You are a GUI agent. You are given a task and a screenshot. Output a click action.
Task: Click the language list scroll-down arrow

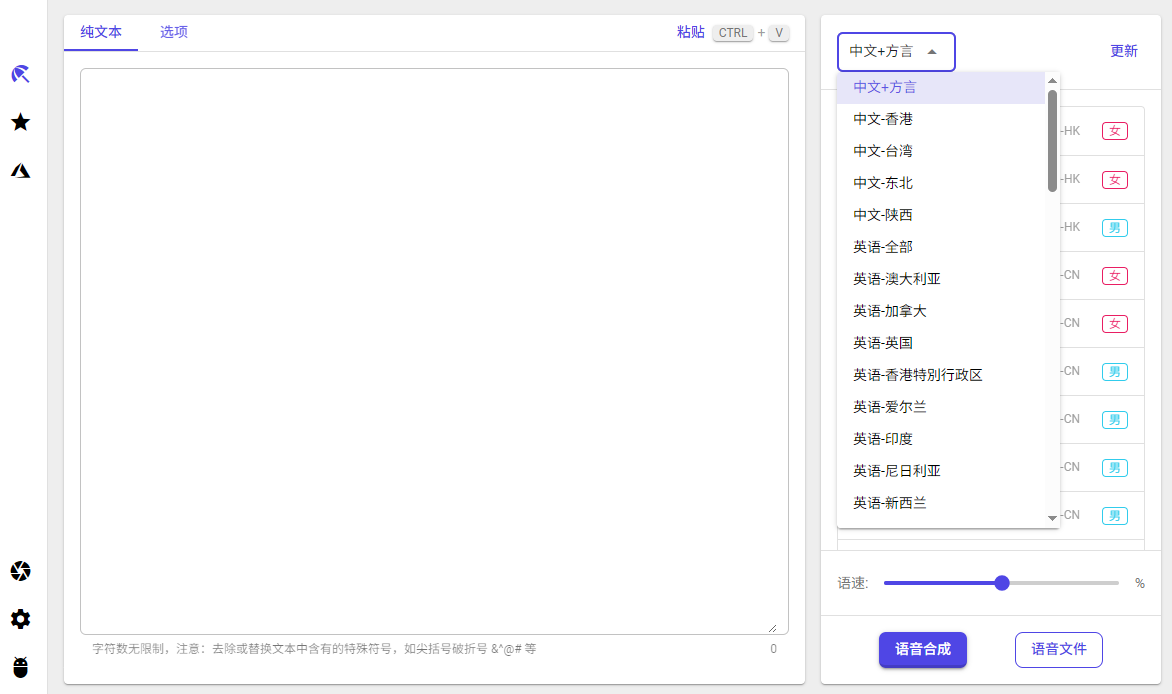(x=1052, y=518)
